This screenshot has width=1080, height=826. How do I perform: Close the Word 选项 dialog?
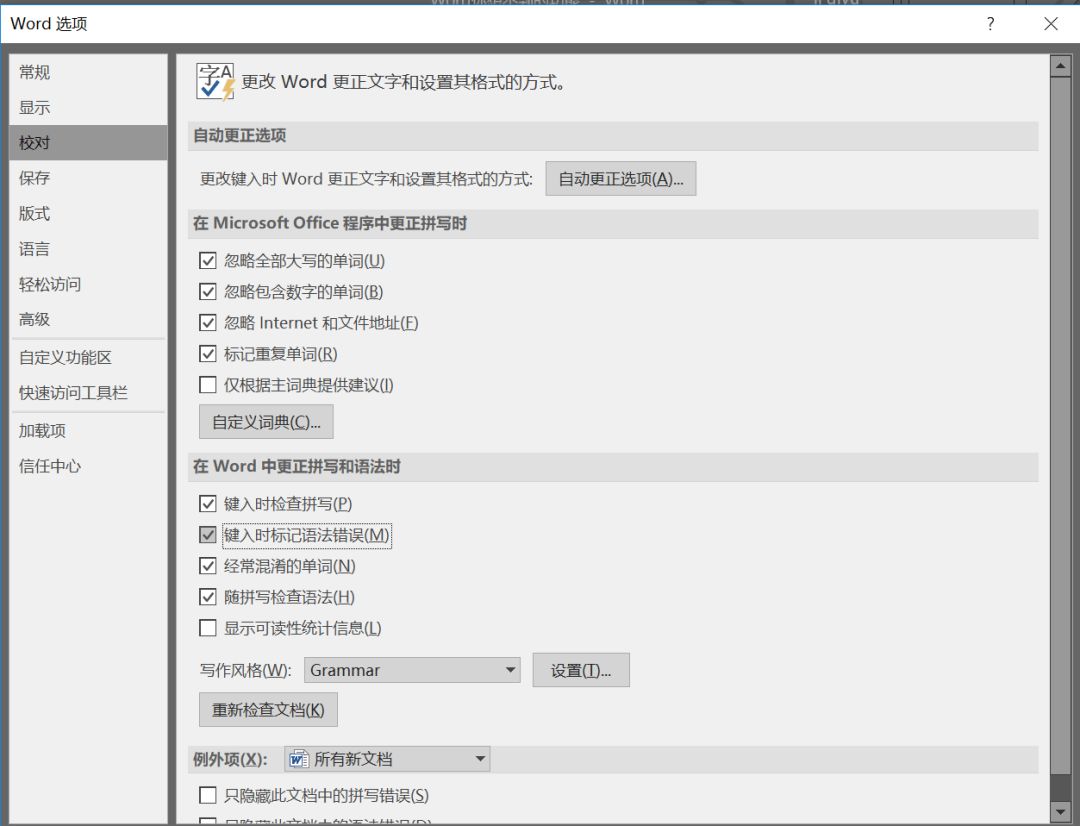coord(1050,24)
